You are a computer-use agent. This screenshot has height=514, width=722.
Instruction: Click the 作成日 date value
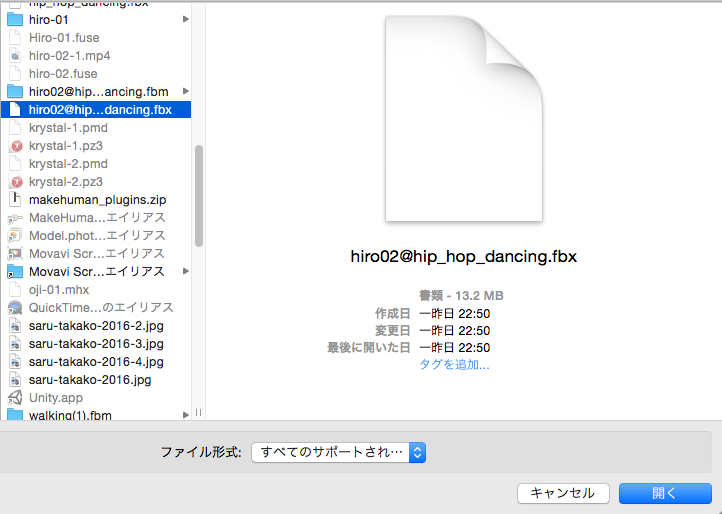coord(454,314)
